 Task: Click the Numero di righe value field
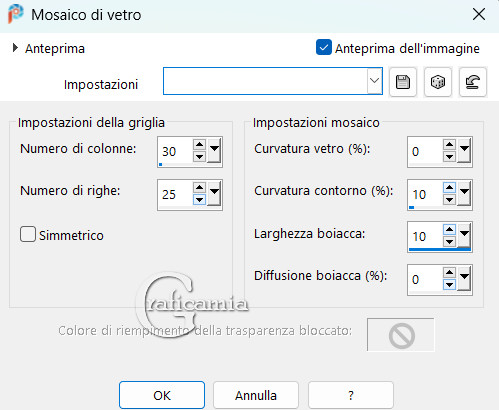tap(175, 194)
